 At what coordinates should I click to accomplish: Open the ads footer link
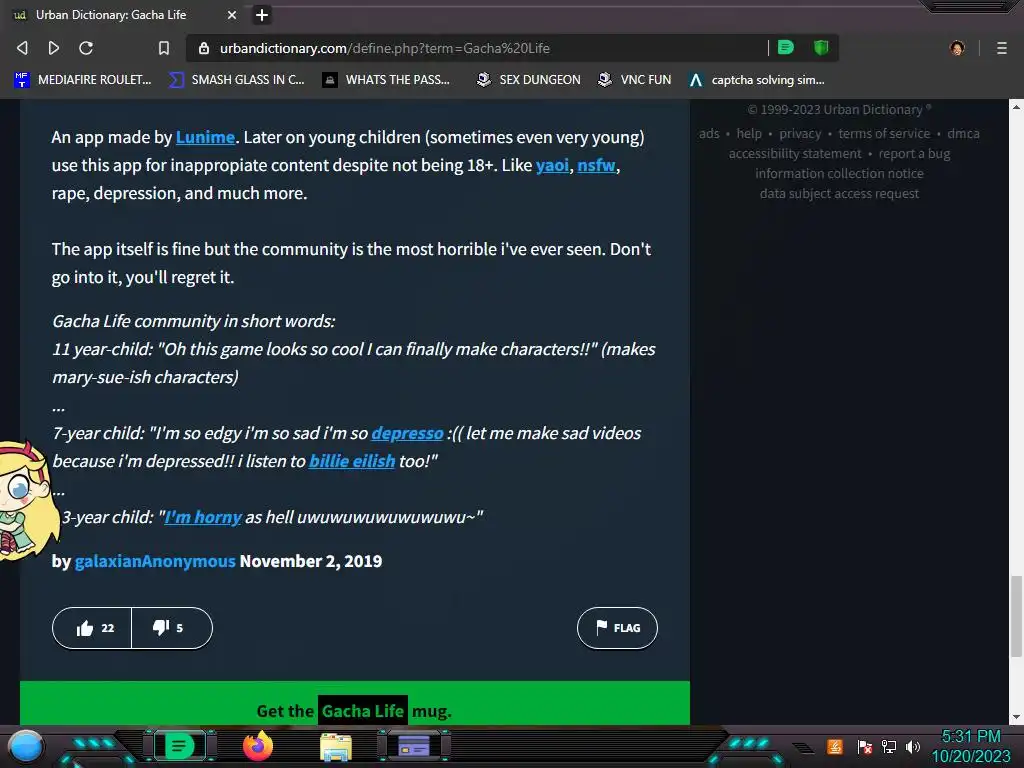click(x=709, y=133)
